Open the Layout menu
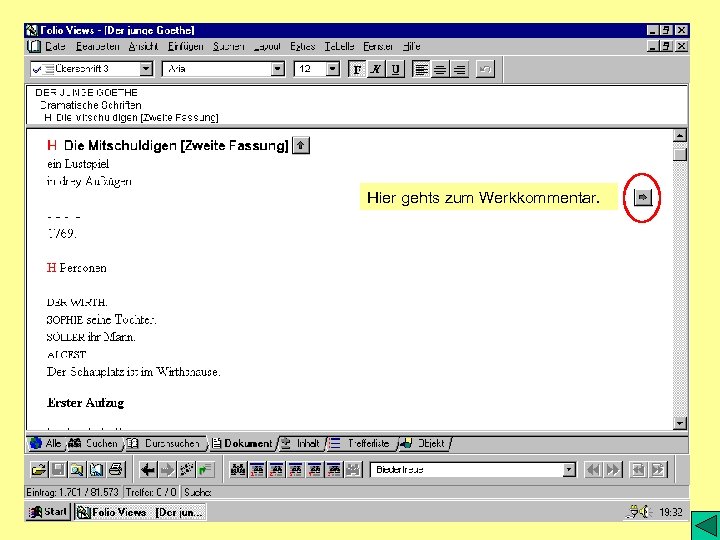 click(x=267, y=46)
